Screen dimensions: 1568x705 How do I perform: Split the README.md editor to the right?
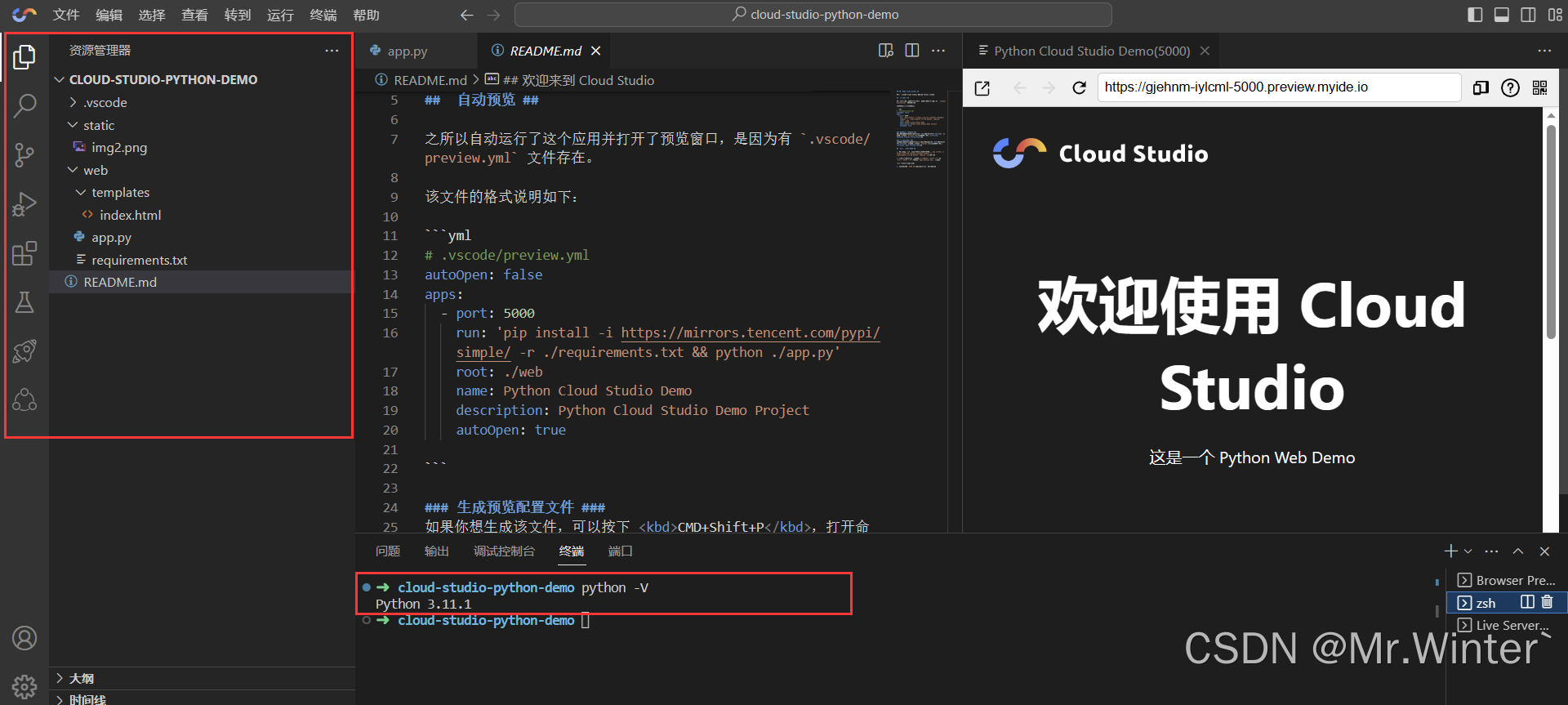pos(912,51)
